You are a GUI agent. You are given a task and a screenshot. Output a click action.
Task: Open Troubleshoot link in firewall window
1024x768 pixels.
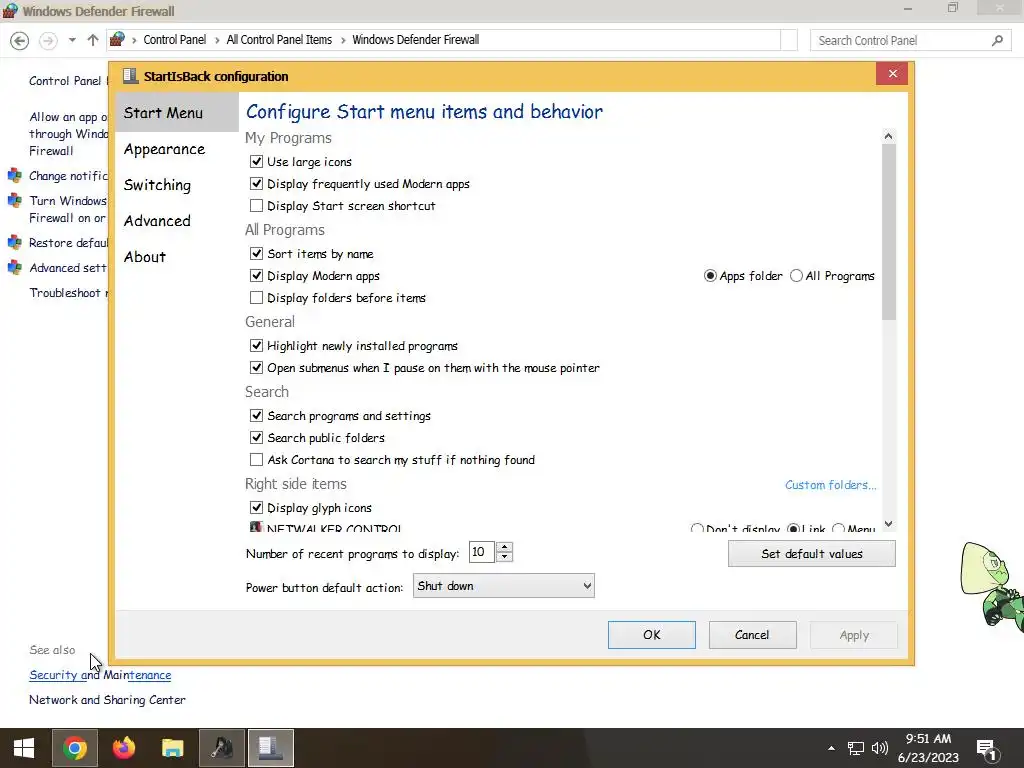(69, 293)
